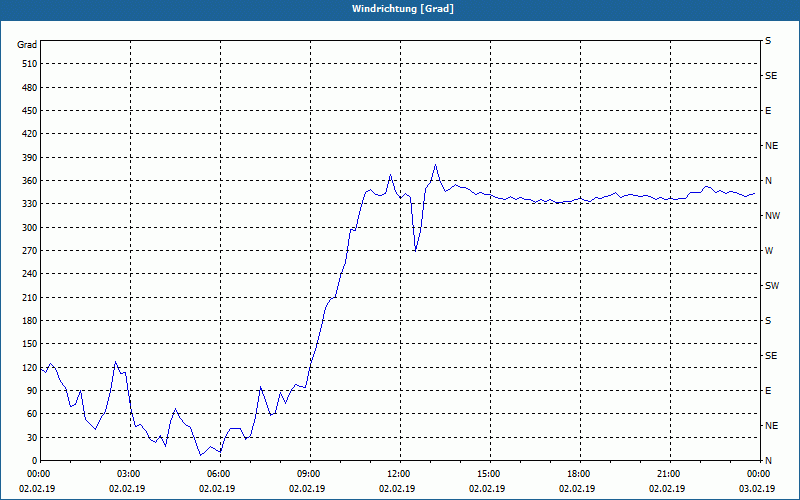Click the "06:00" time axis label
This screenshot has width=800, height=500.
point(220,474)
